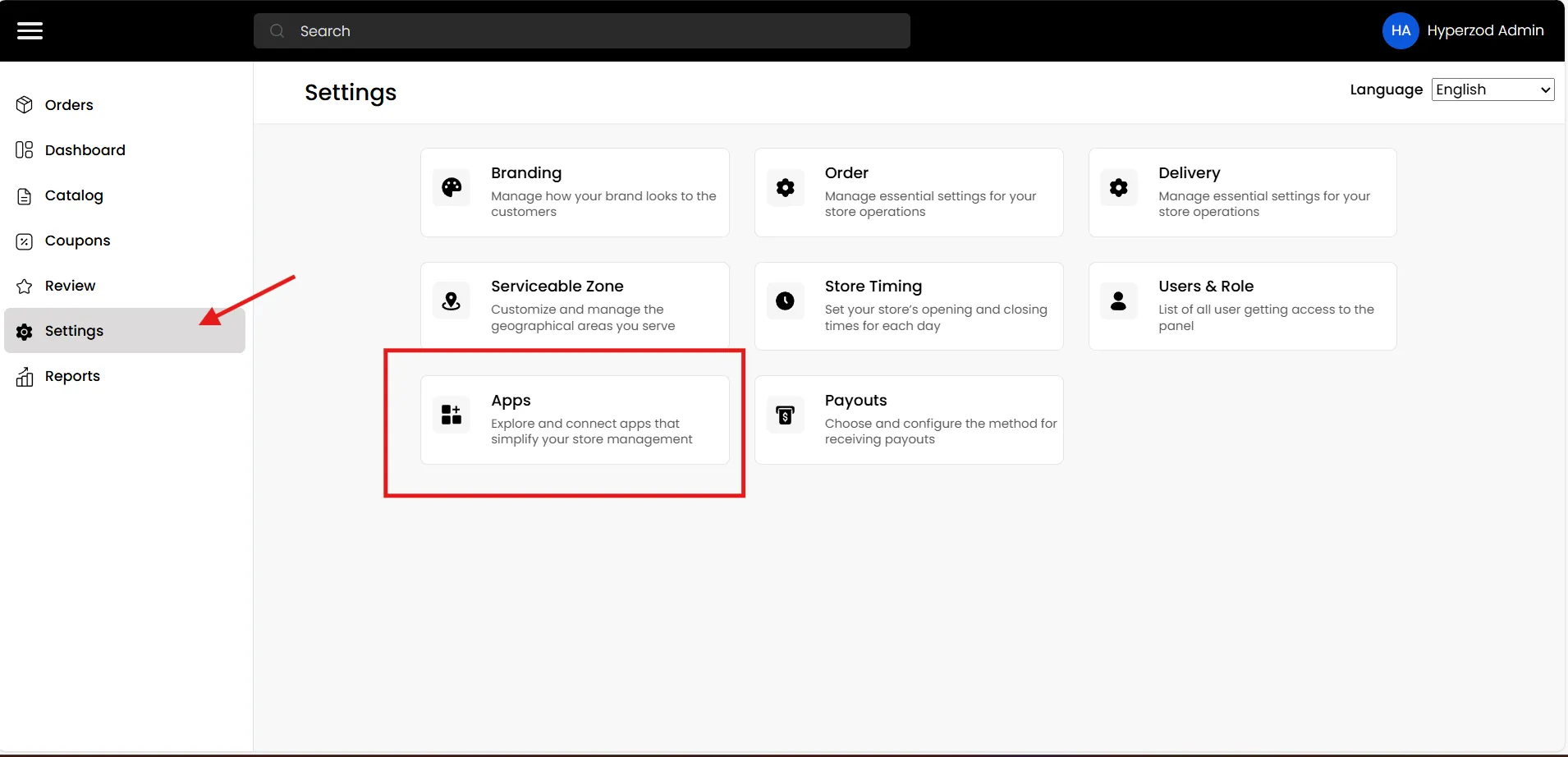Open the Payouts card title
This screenshot has height=757, width=1568.
(855, 401)
